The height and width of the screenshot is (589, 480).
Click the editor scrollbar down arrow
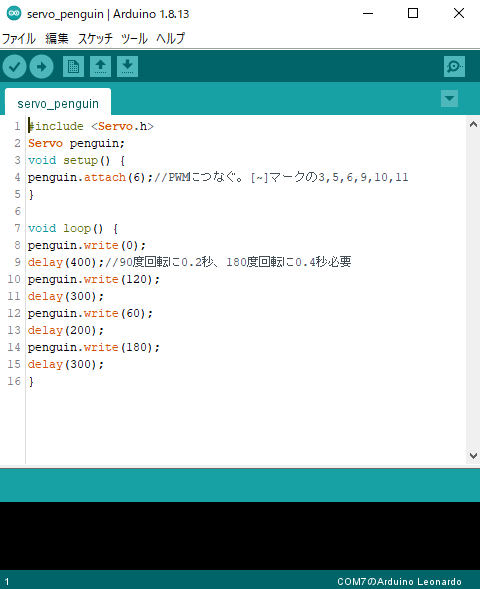473,456
